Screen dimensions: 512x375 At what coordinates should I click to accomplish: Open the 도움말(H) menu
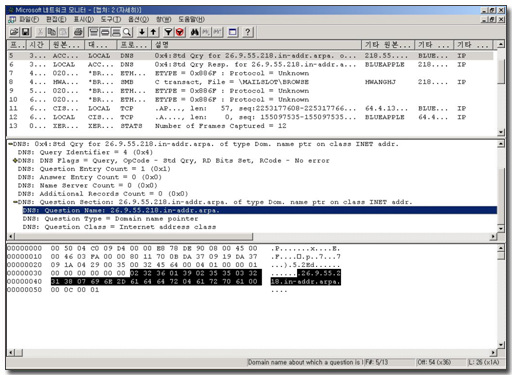pyautogui.click(x=191, y=19)
